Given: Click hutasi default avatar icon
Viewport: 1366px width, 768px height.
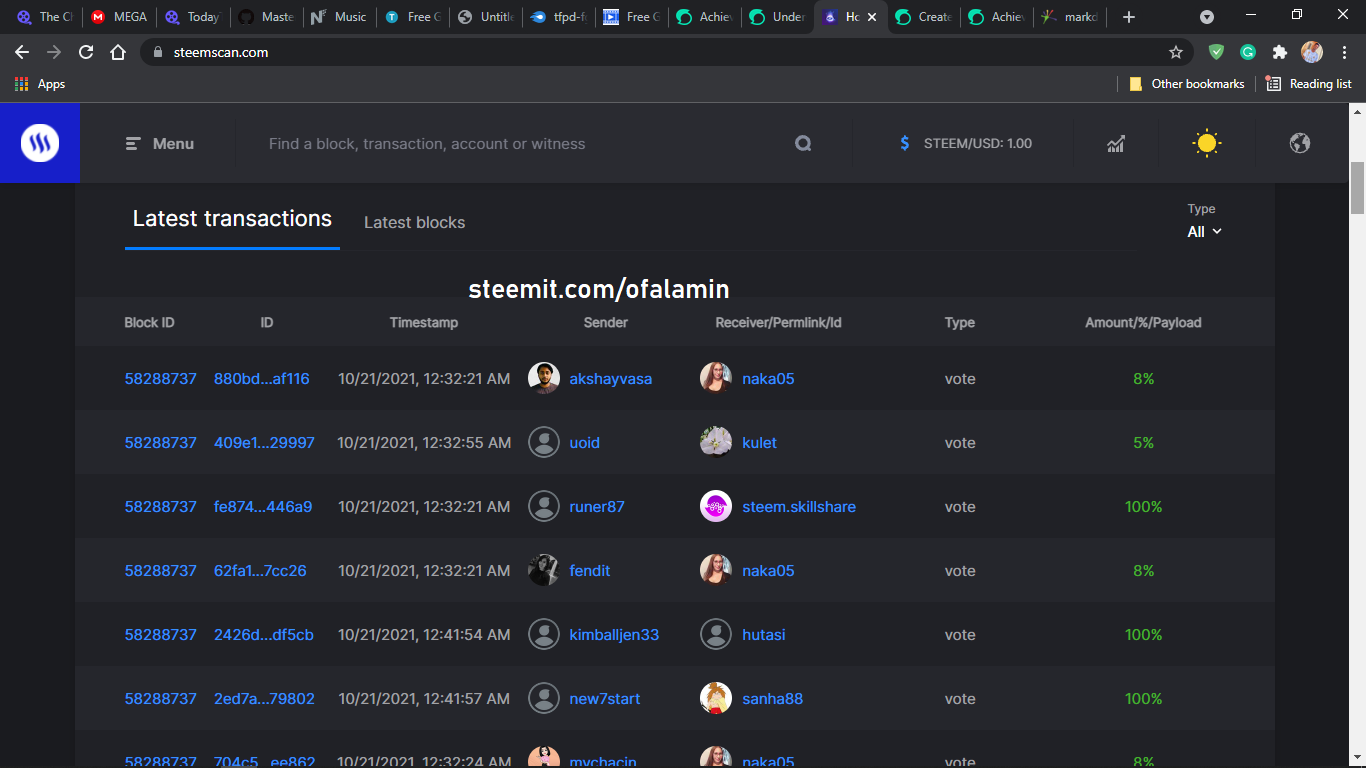Looking at the screenshot, I should (716, 635).
